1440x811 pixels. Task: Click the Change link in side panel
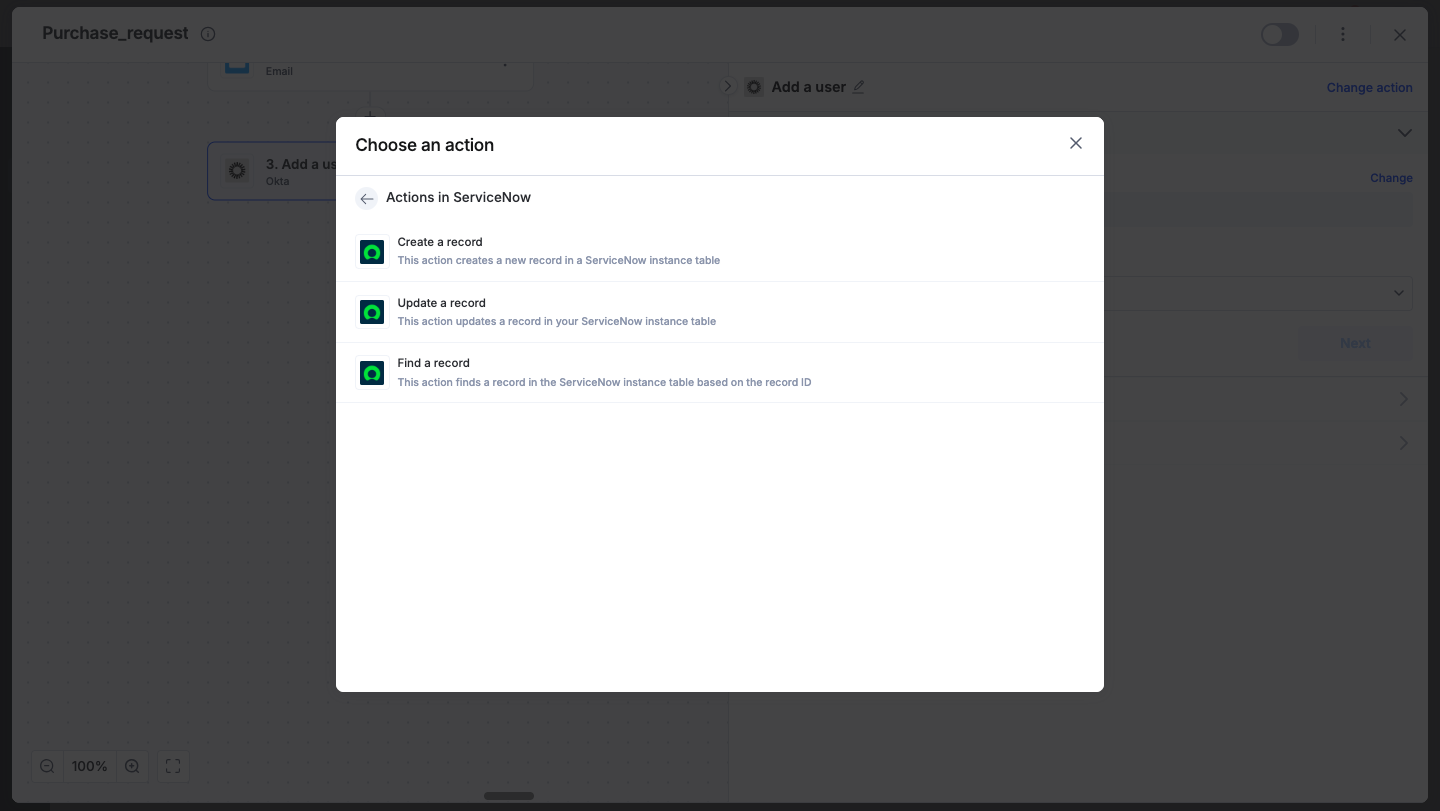(1391, 178)
